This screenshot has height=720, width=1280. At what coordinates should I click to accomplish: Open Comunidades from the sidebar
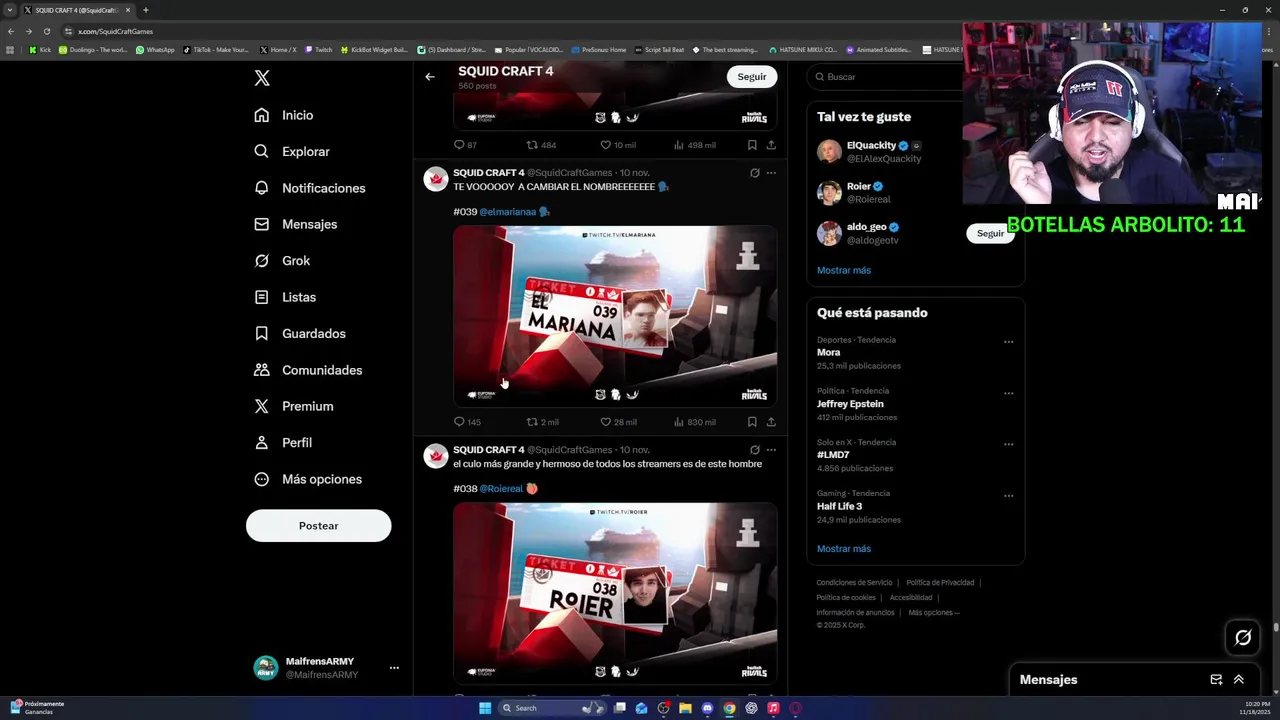coord(308,370)
